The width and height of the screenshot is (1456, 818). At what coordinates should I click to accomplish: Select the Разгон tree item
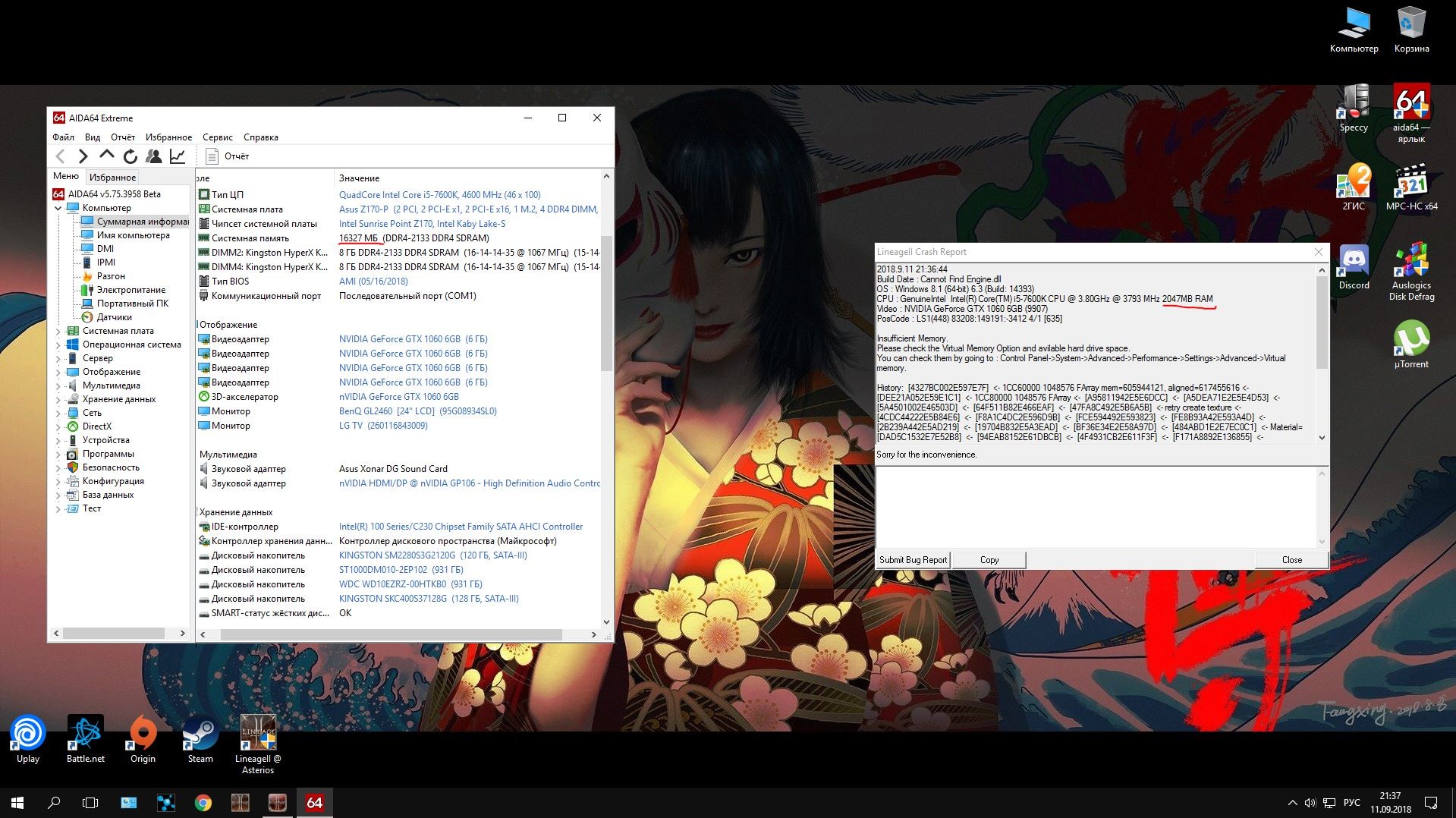(103, 276)
